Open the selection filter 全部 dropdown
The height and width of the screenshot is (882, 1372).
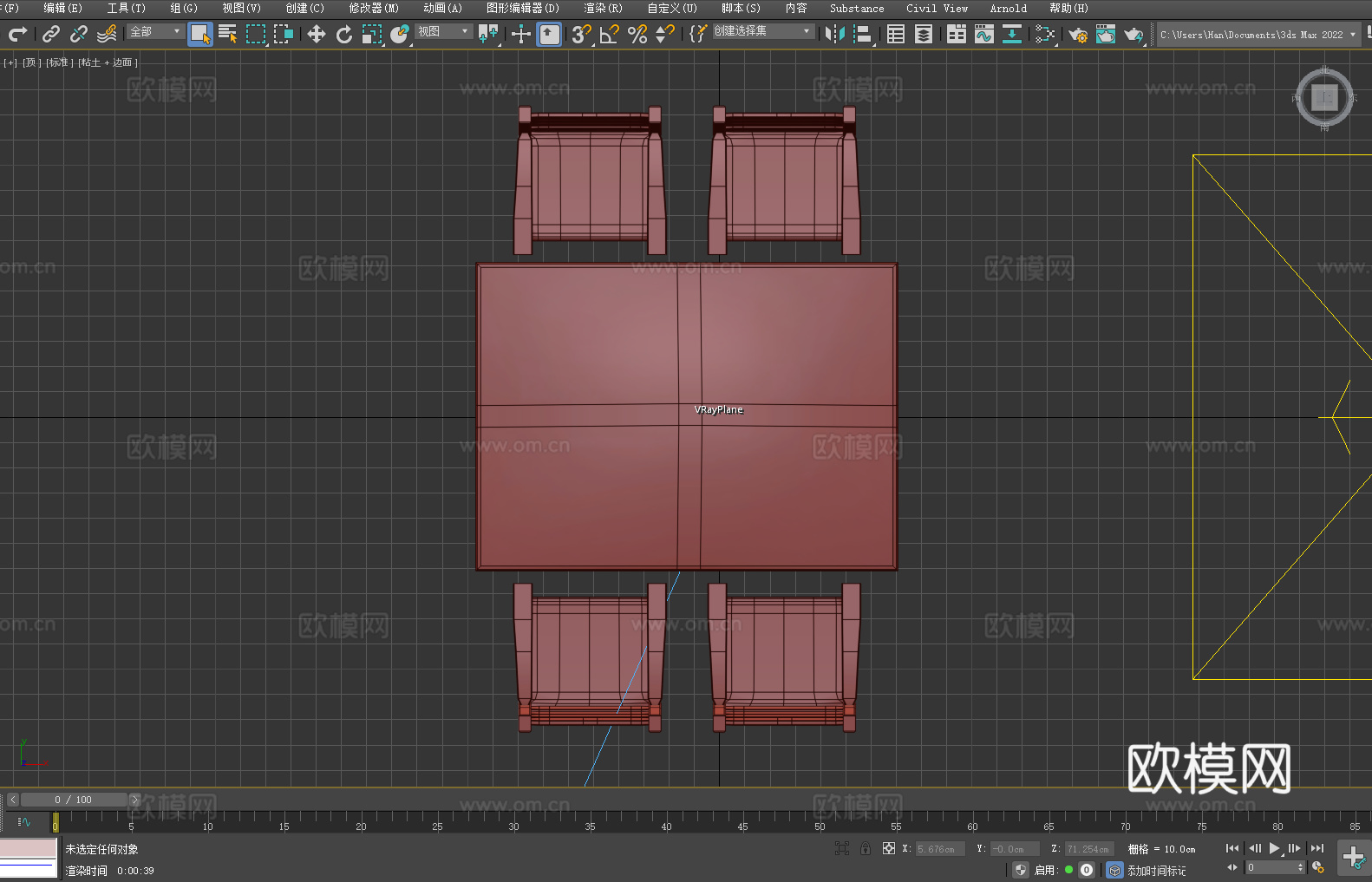(x=155, y=31)
